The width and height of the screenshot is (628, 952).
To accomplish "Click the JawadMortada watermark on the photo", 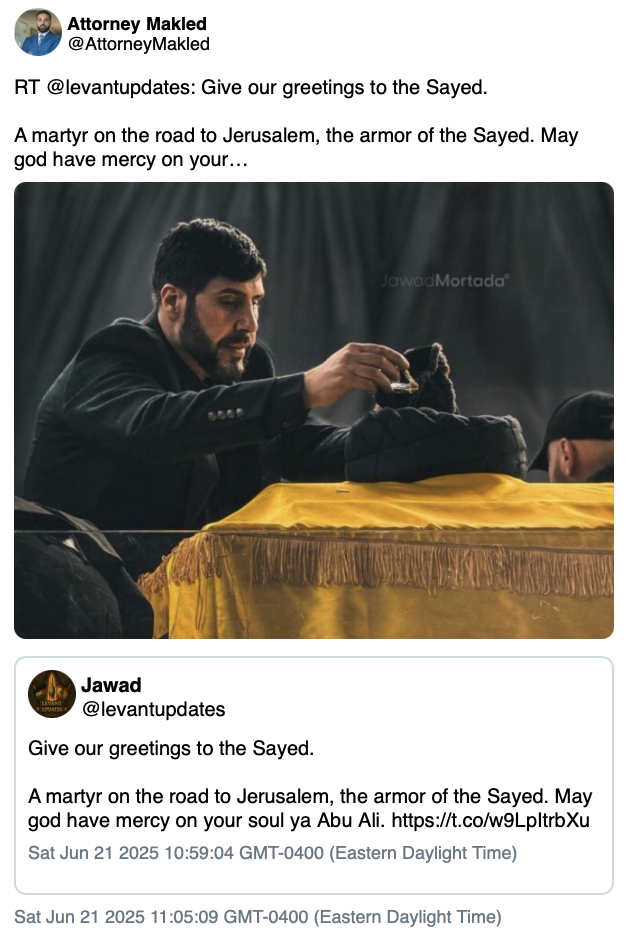I will click(x=444, y=282).
